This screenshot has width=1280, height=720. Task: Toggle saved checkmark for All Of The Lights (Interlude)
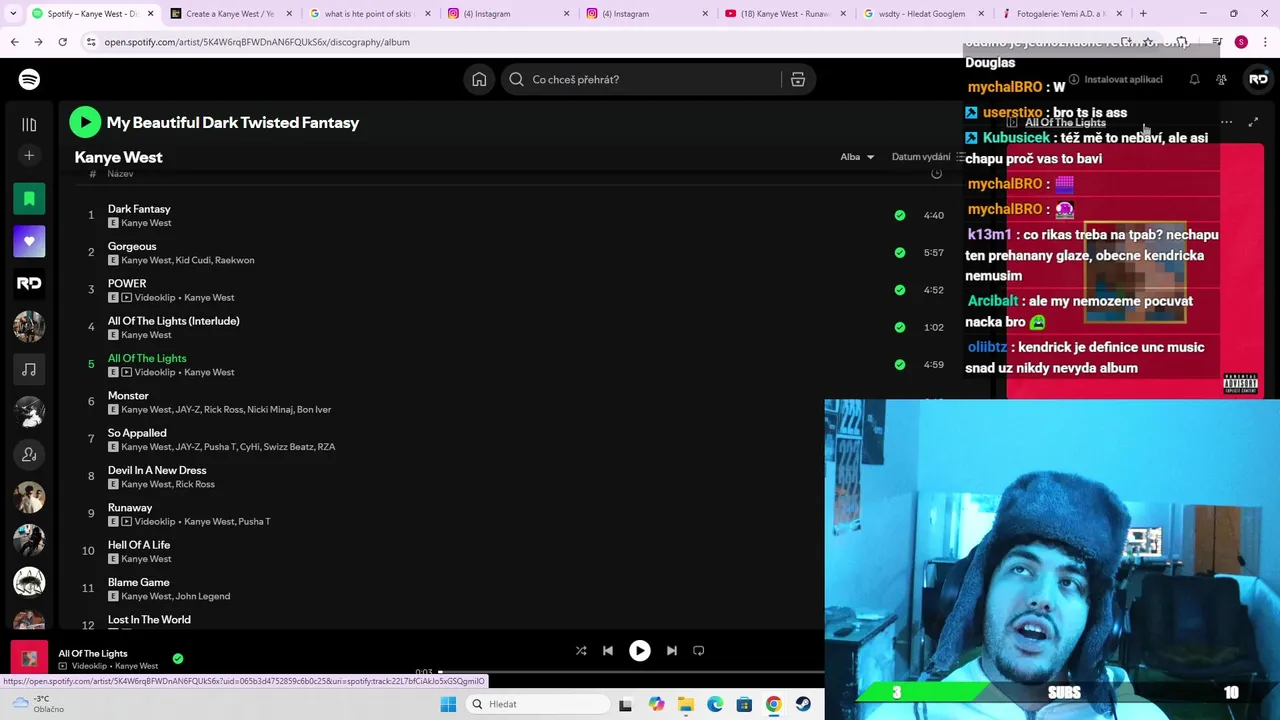(x=900, y=327)
